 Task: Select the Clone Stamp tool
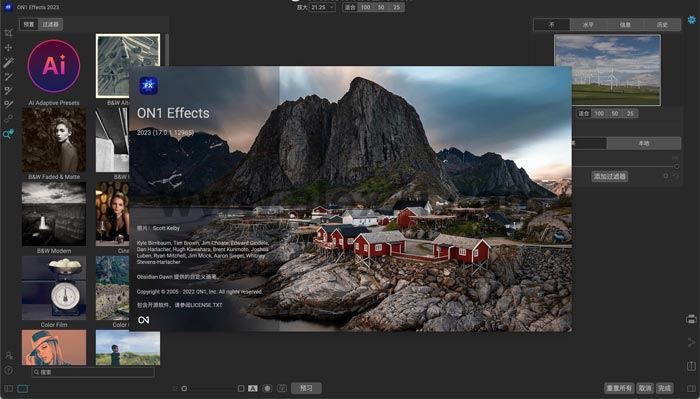coord(8,119)
